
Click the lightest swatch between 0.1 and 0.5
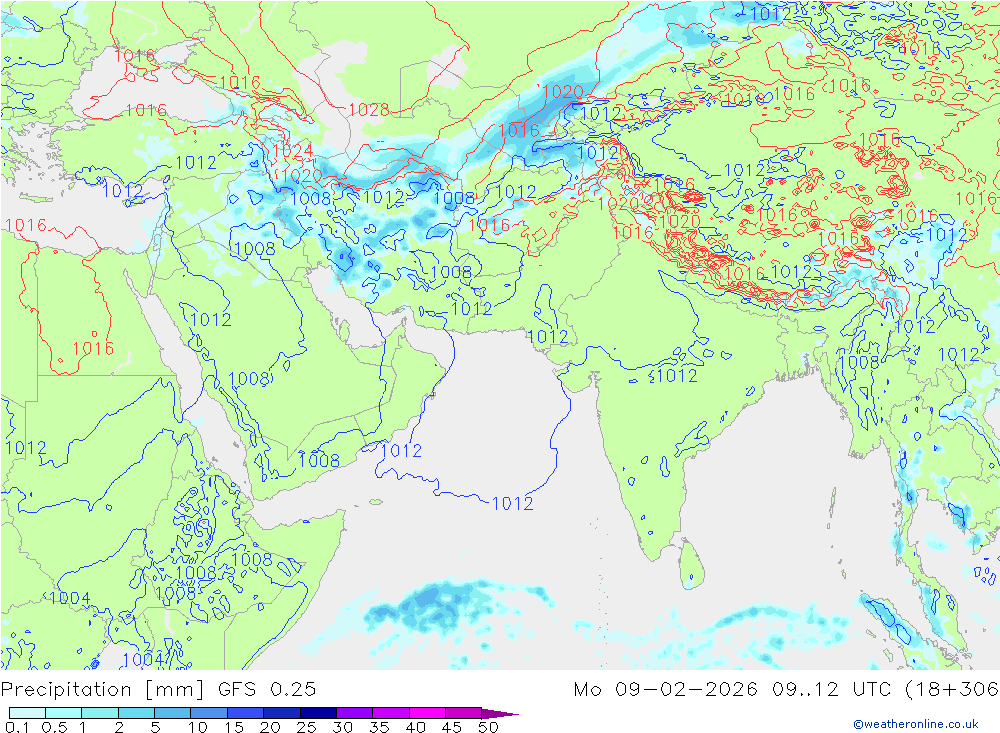pos(27,713)
